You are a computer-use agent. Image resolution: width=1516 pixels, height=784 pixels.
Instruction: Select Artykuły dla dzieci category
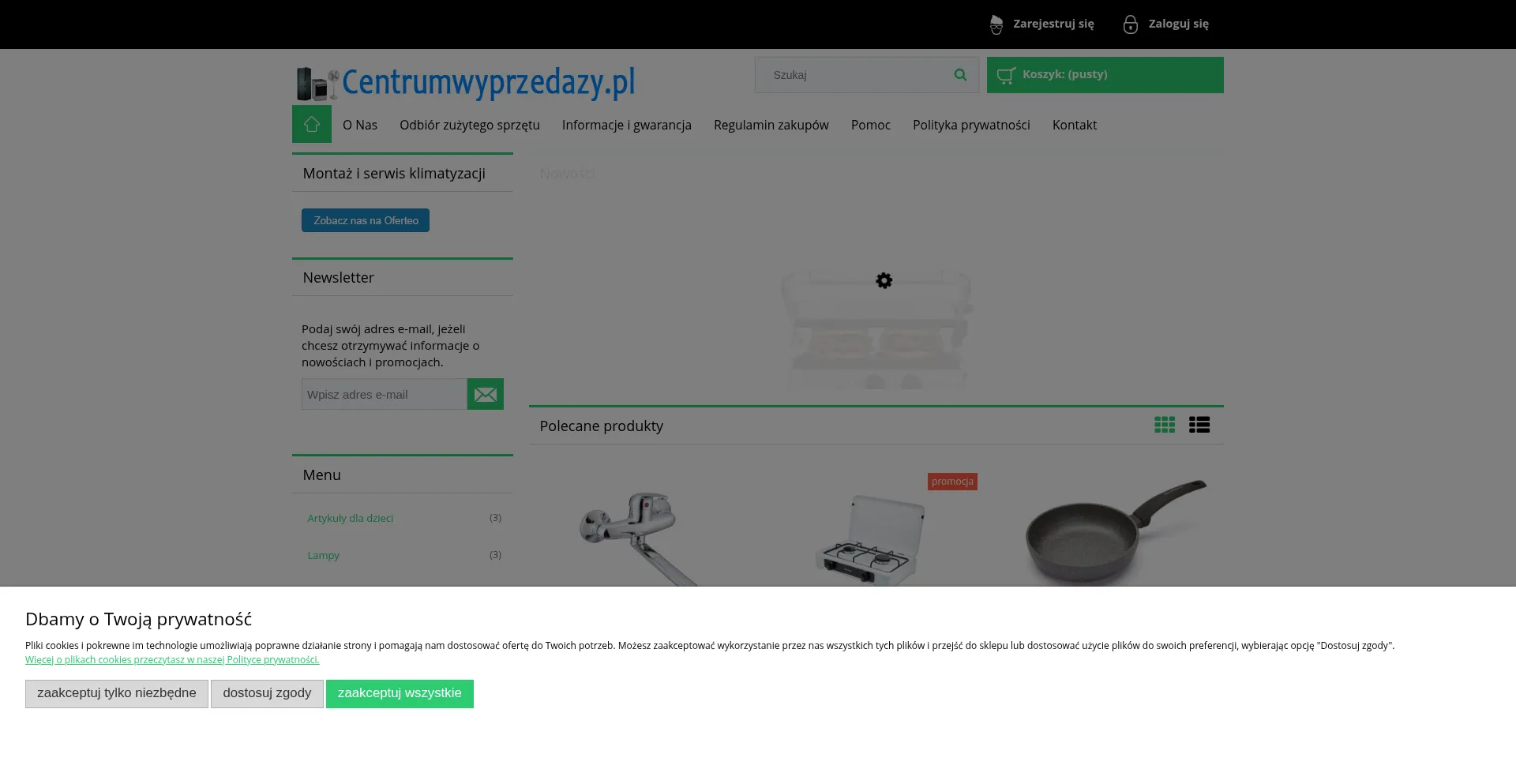[351, 518]
